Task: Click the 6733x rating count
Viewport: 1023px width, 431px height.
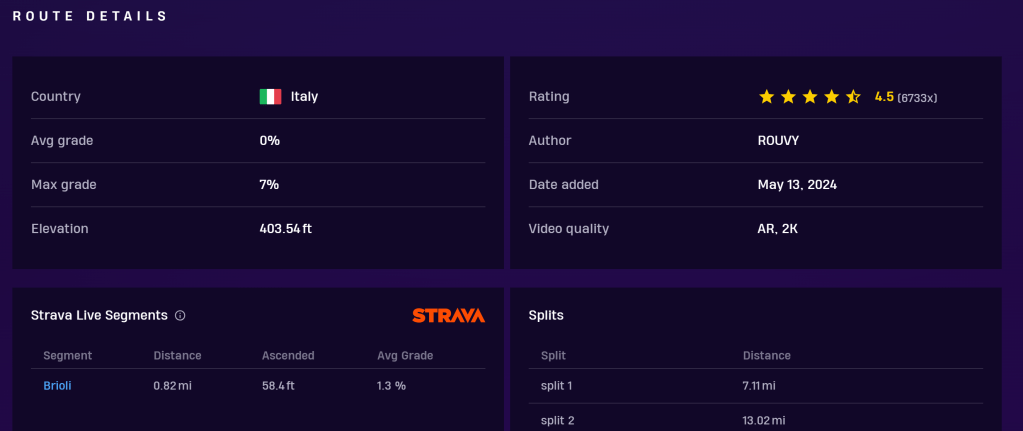Action: (917, 98)
